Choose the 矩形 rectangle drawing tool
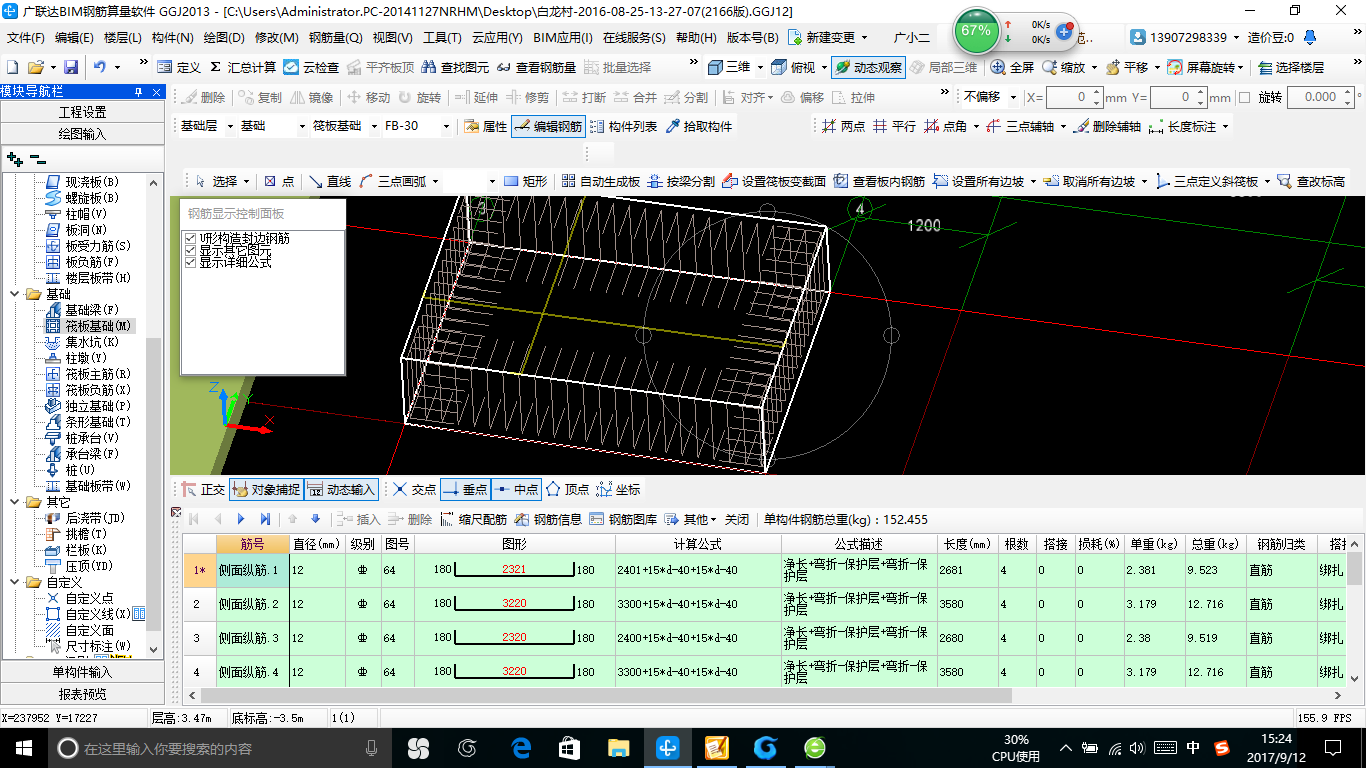This screenshot has height=768, width=1366. (526, 181)
